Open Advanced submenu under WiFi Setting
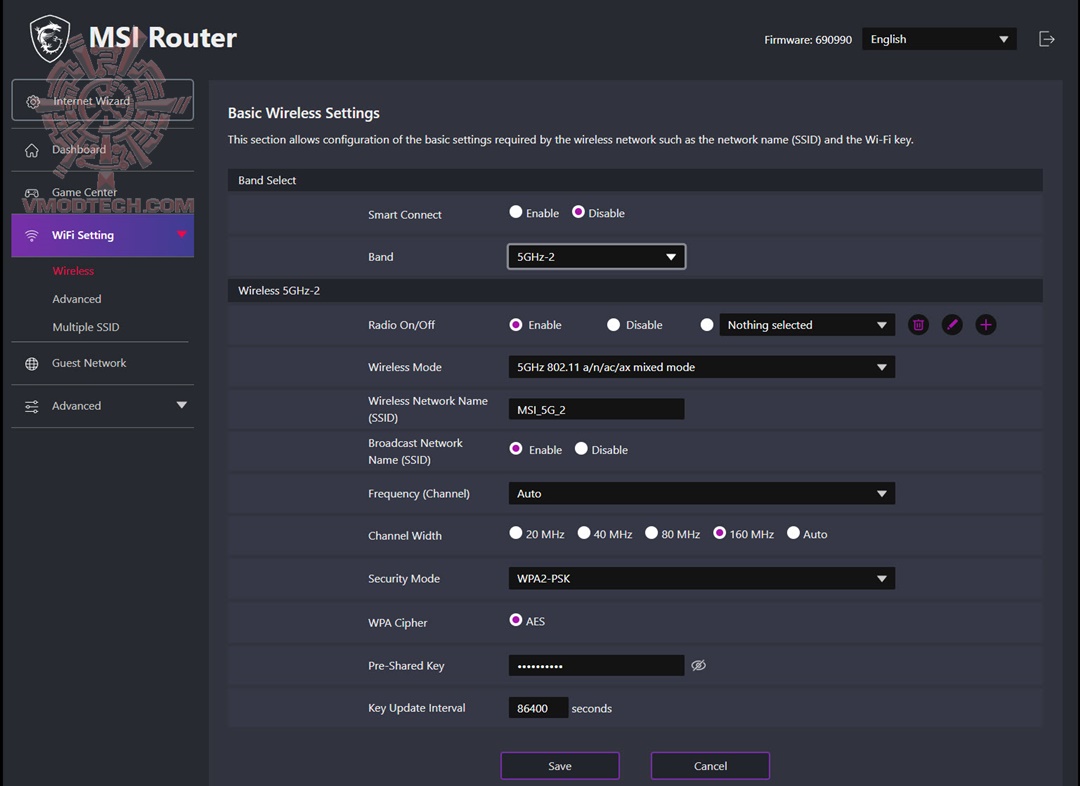This screenshot has width=1080, height=786. pos(76,299)
